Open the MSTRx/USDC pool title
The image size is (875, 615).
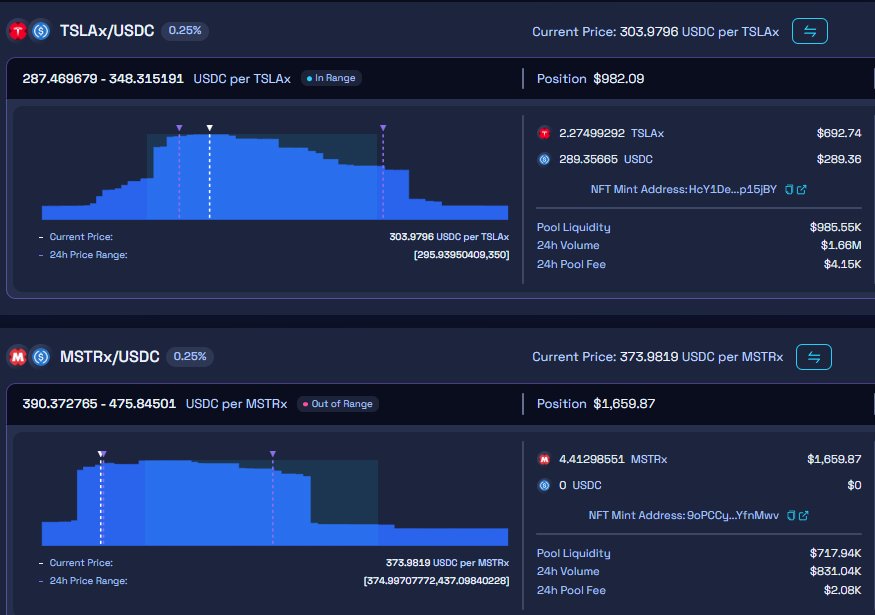[110, 356]
